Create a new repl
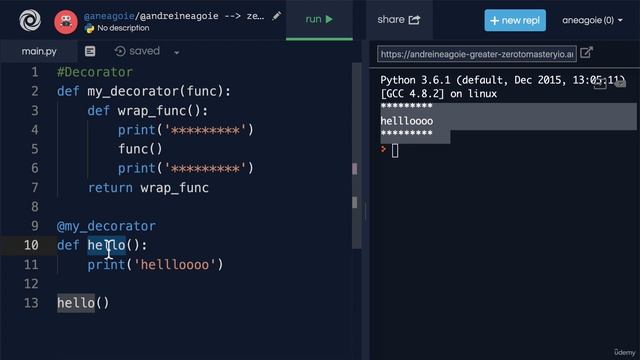The height and width of the screenshot is (360, 640). point(515,20)
